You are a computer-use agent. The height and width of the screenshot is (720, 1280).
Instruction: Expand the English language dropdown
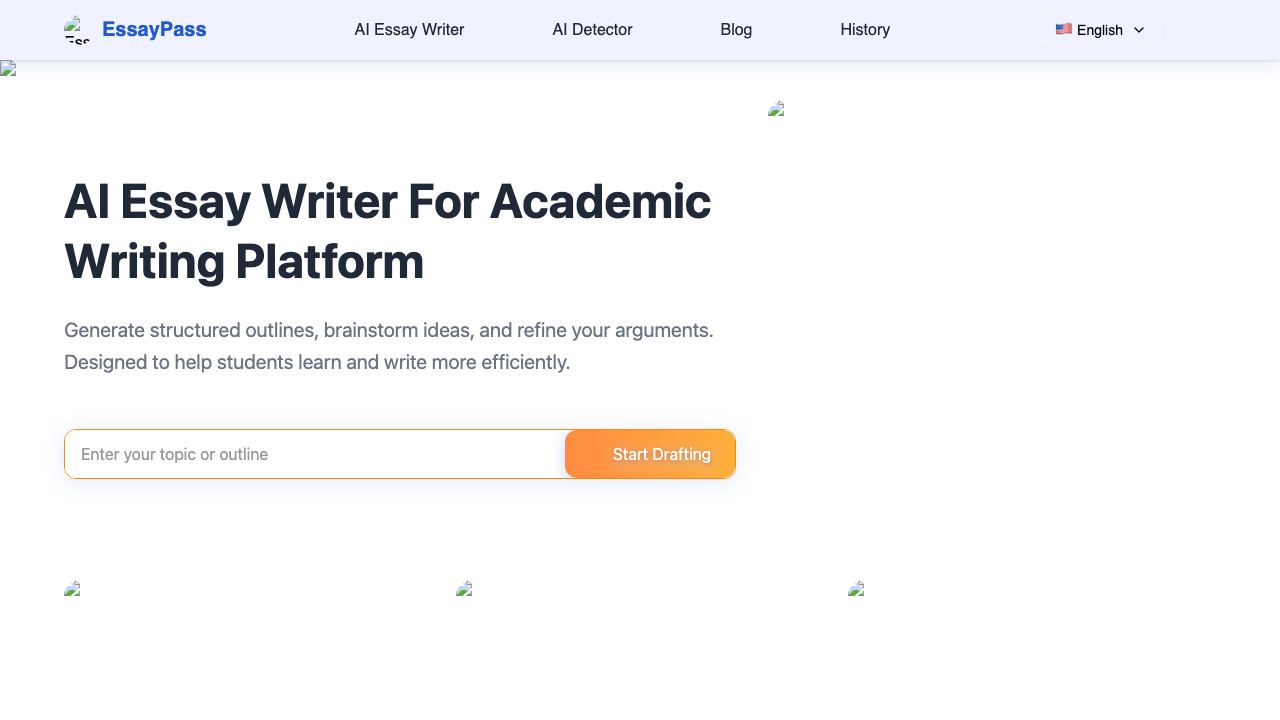click(x=1100, y=30)
